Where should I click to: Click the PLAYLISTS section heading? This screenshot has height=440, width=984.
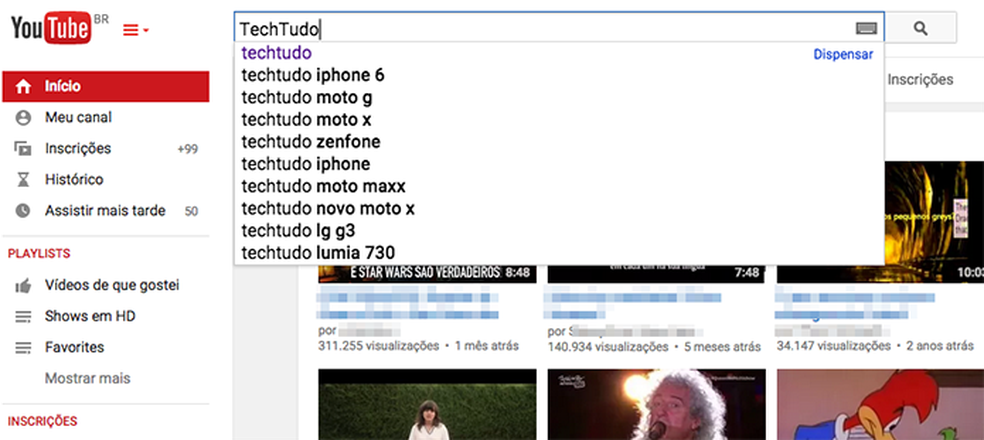pyautogui.click(x=39, y=254)
